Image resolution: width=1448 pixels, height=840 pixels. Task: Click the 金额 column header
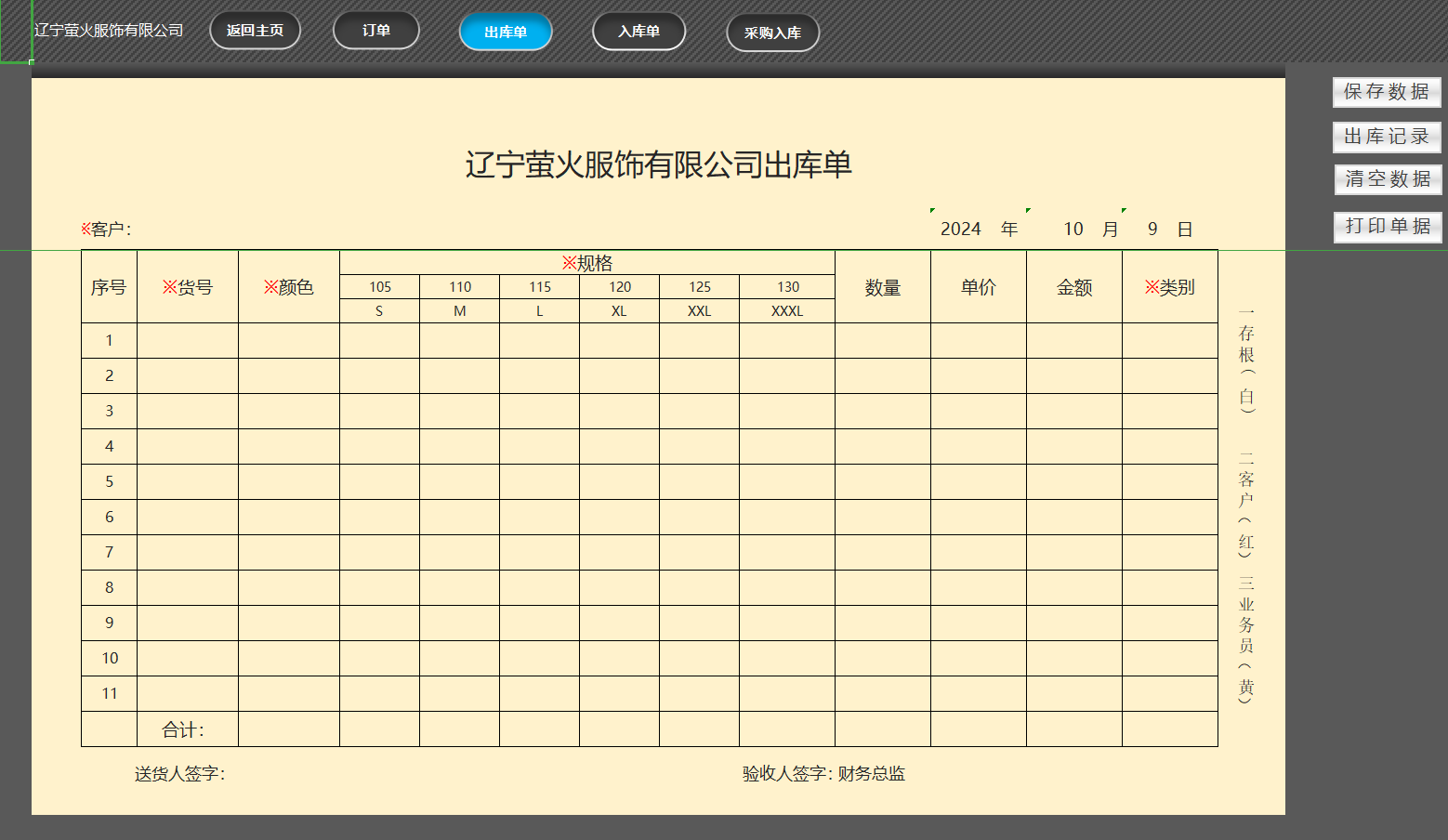[1074, 287]
